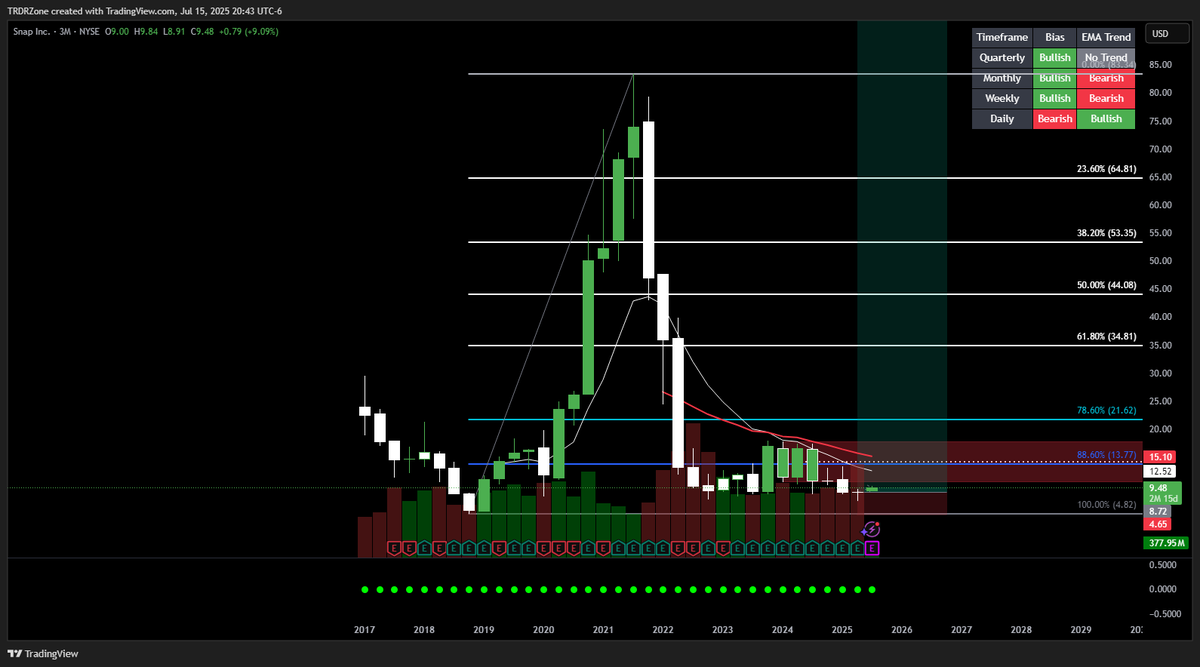Click the TradingView logo at bottom left
1200x667 pixels.
(44, 653)
